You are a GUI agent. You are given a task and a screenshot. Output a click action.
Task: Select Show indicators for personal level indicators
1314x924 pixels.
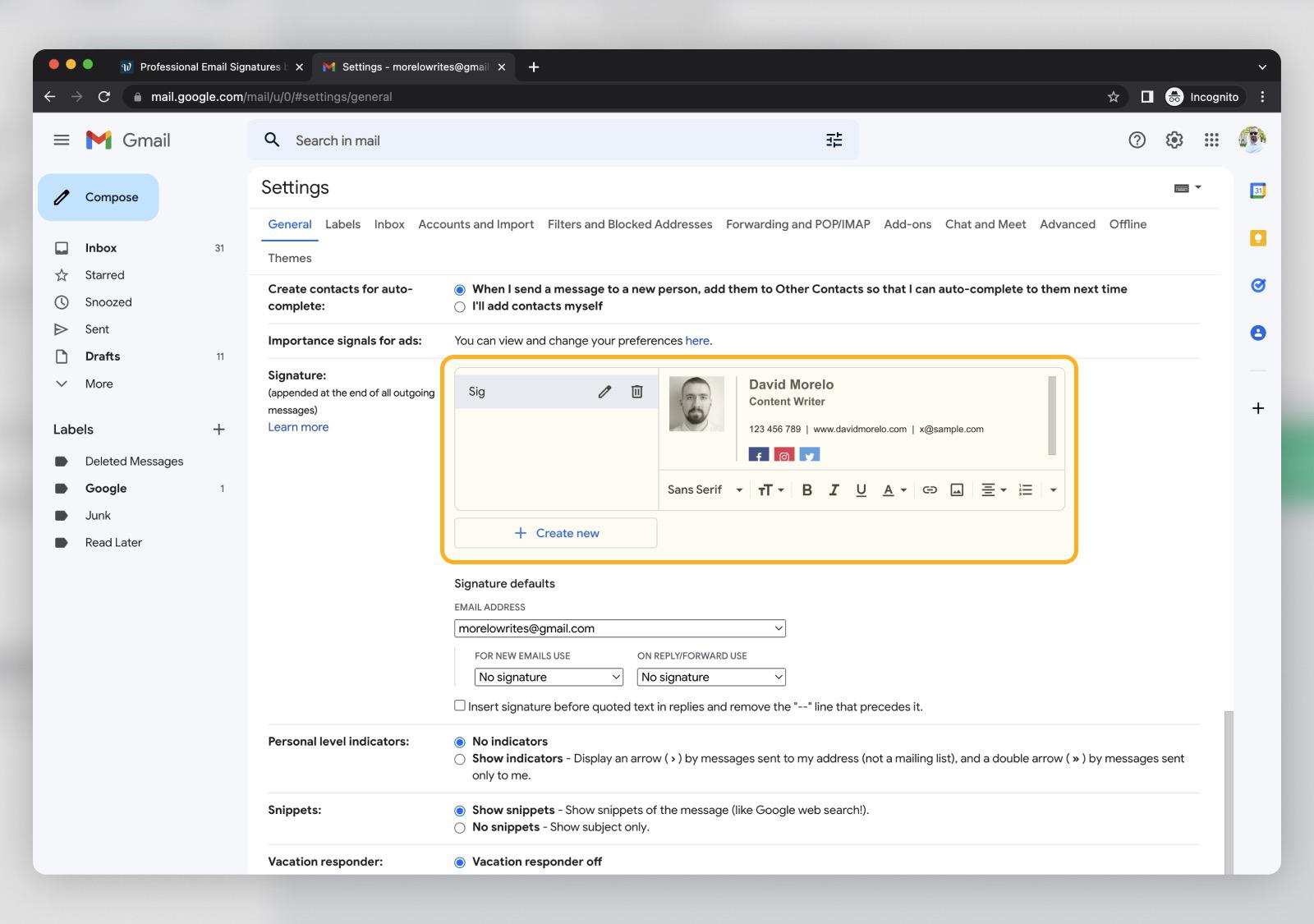click(460, 759)
